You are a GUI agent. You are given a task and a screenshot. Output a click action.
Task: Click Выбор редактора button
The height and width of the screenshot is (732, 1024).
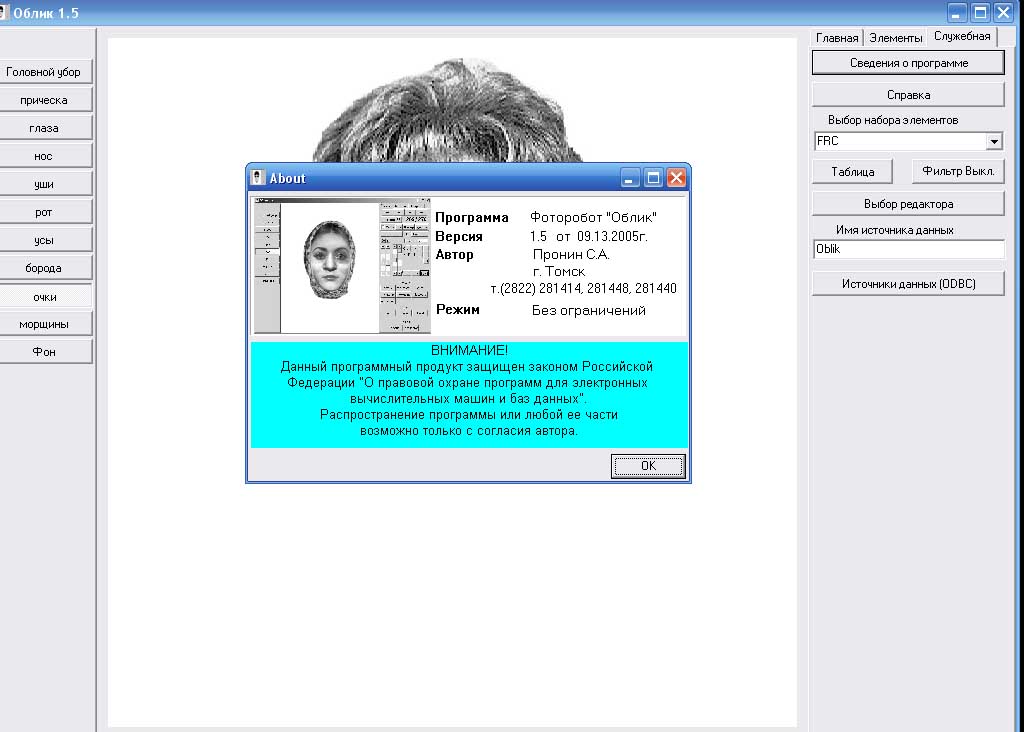click(908, 204)
